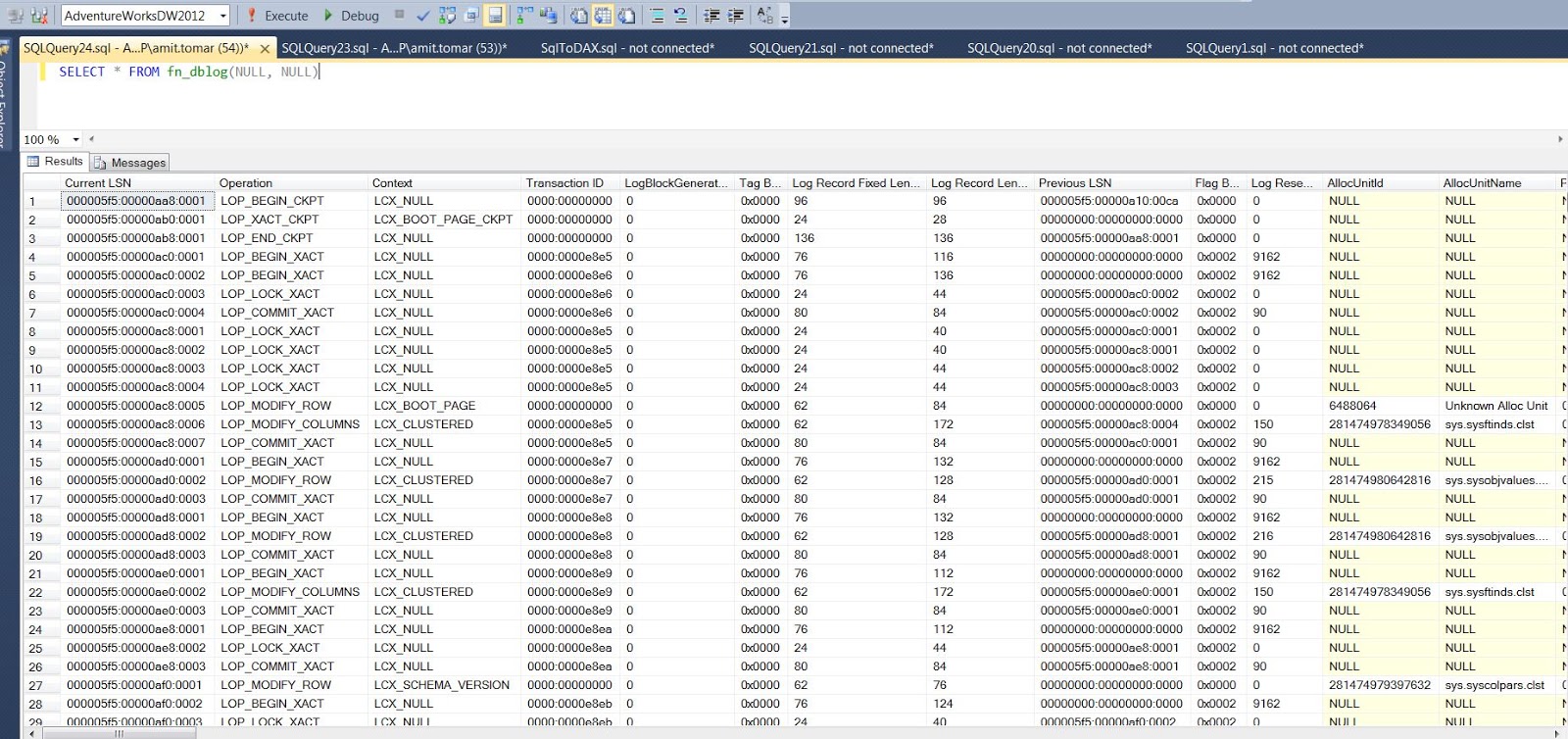Click the Connect toolbar icon
The image size is (1568, 739).
click(16, 15)
